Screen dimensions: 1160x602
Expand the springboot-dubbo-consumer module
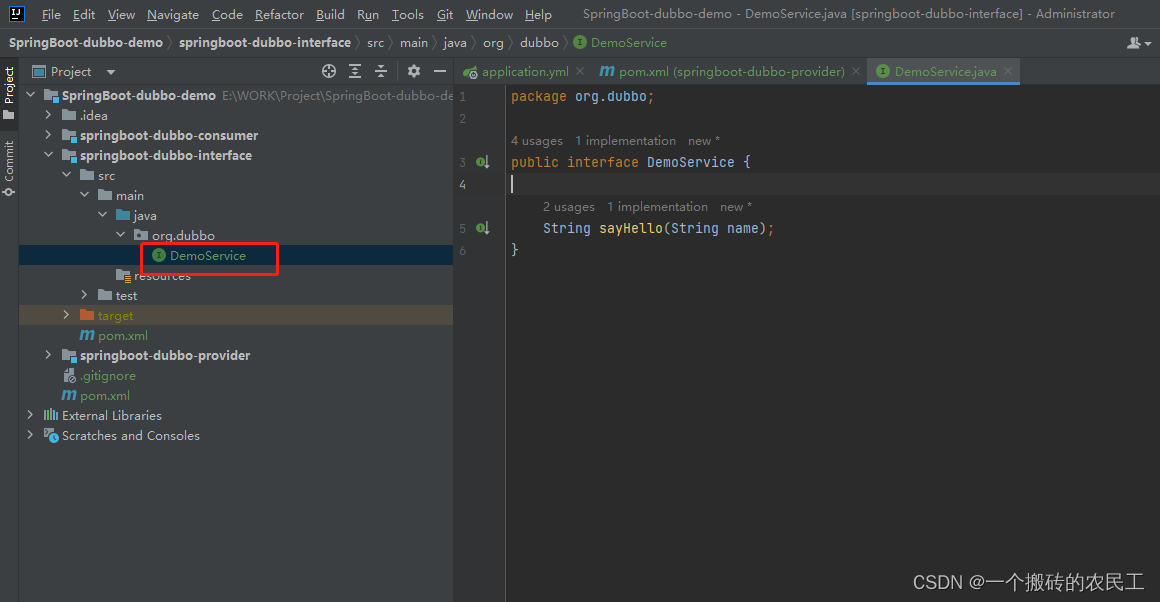tap(48, 135)
